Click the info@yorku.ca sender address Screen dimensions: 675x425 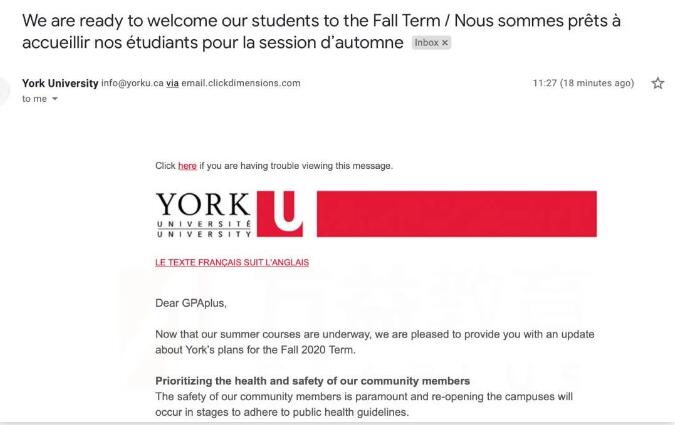(132, 83)
